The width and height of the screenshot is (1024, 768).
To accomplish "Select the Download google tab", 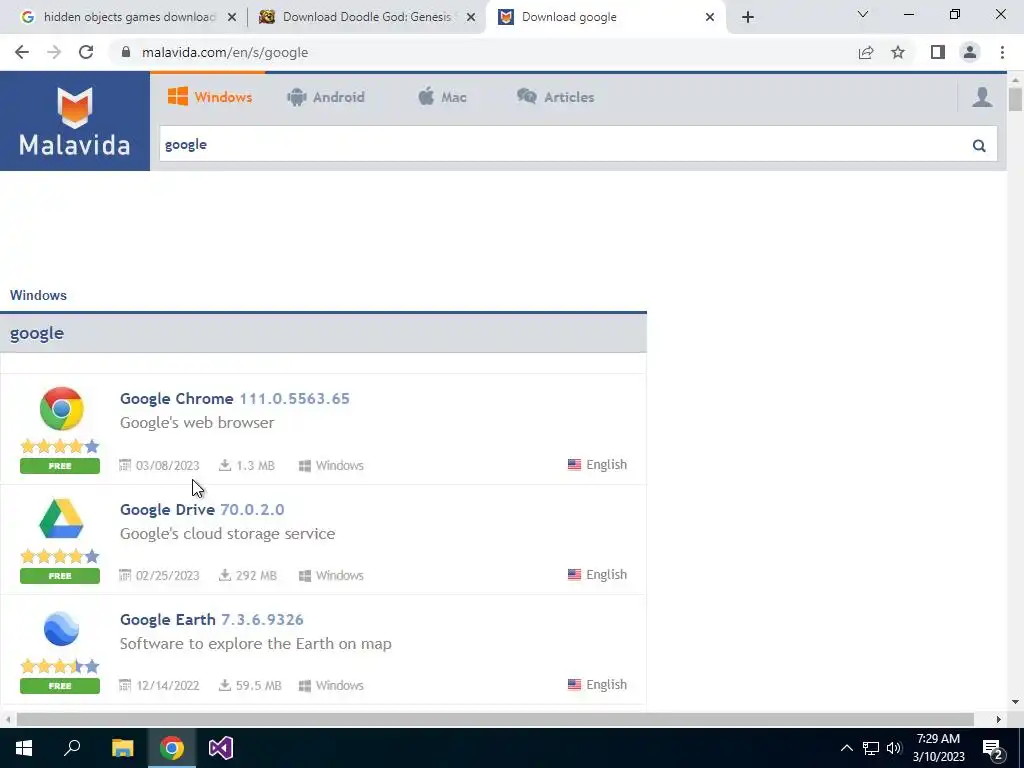I will point(604,17).
